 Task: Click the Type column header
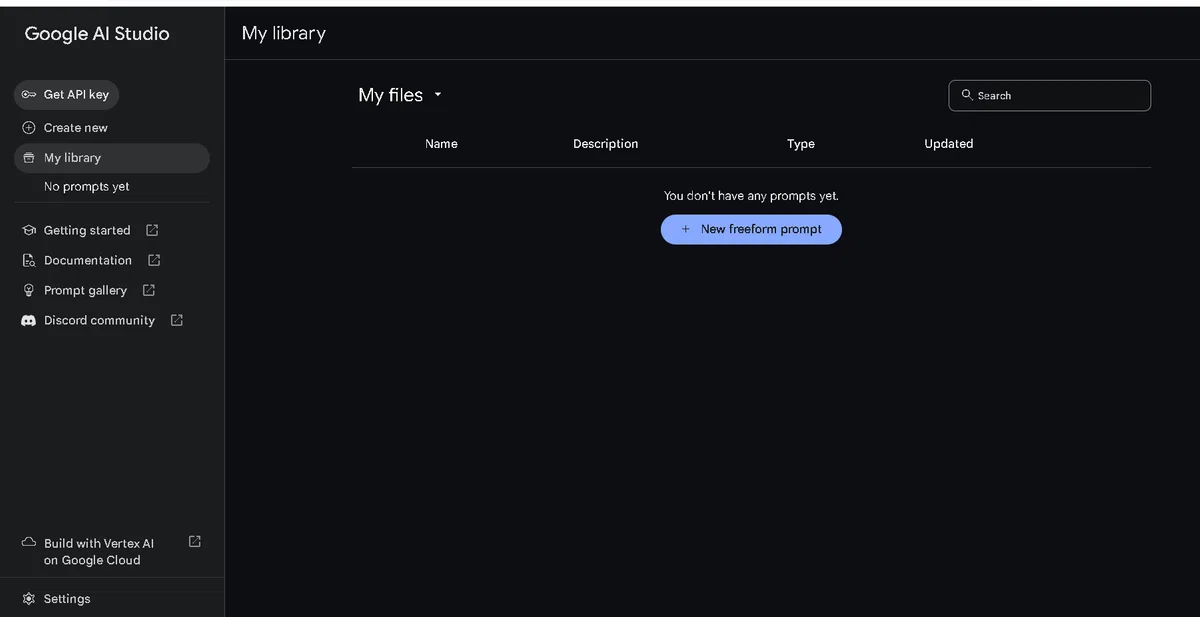click(x=801, y=144)
